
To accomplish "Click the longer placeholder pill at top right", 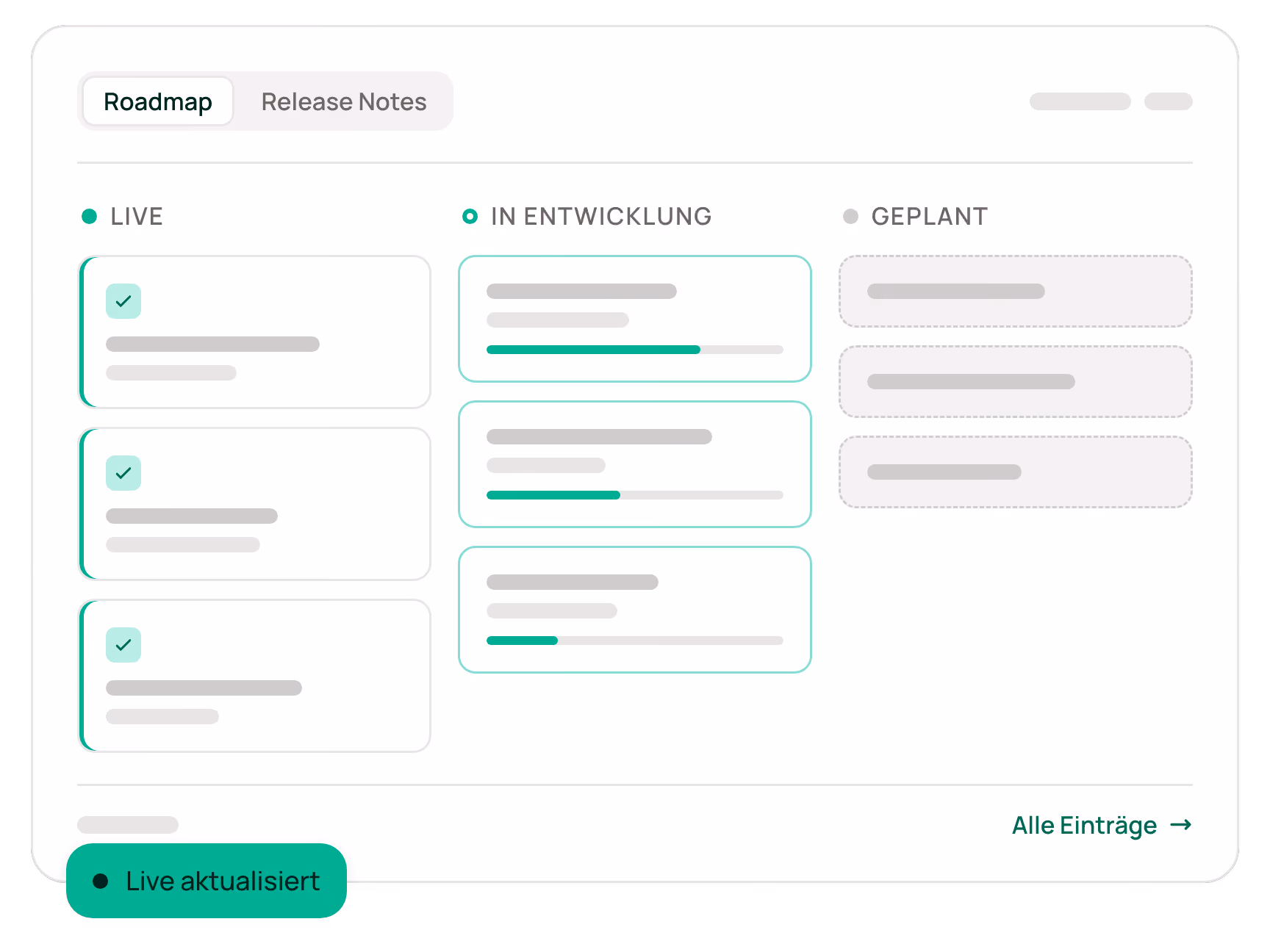I will coord(1080,101).
